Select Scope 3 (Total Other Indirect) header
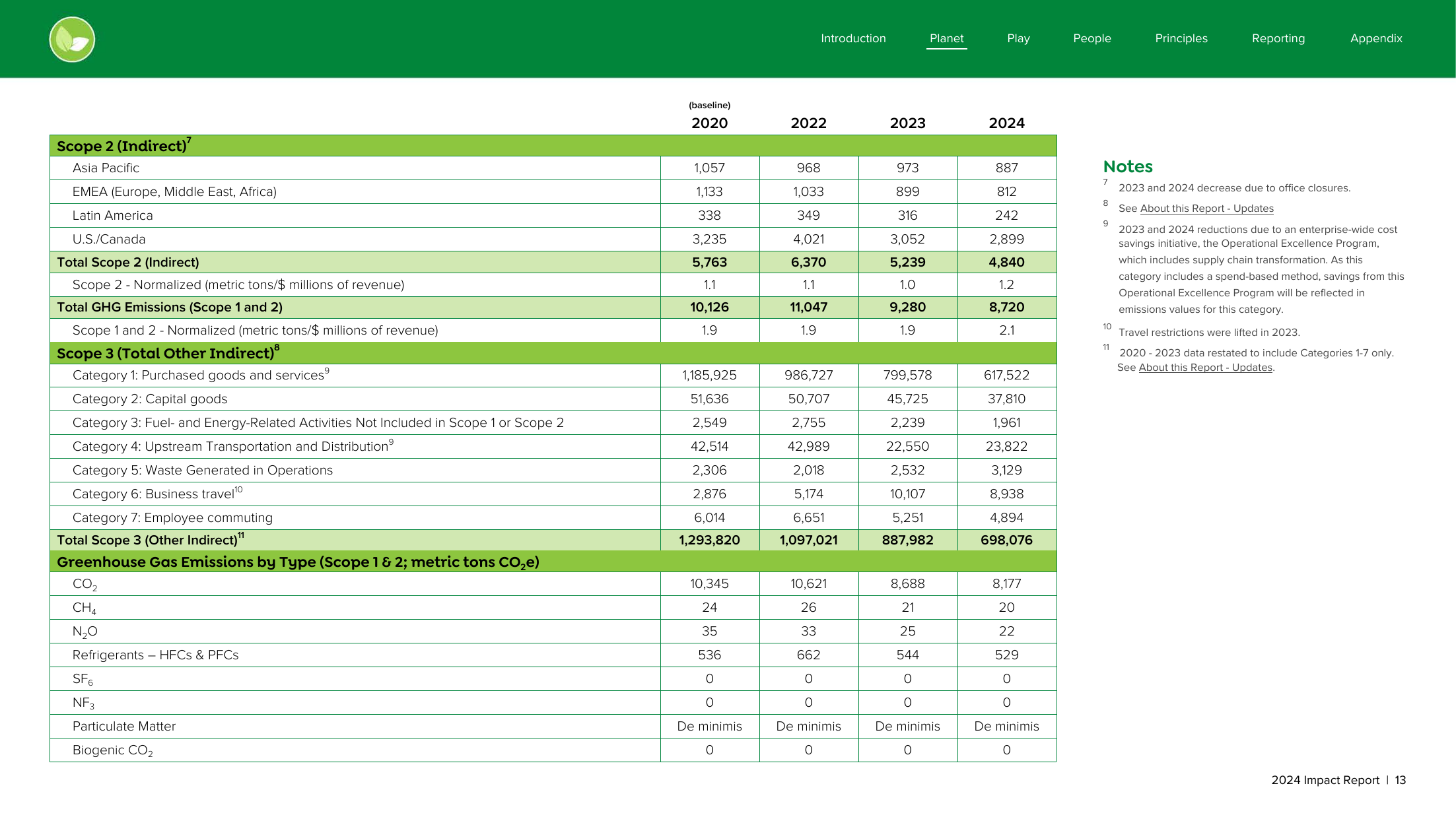Viewport: 1456px width, 819px height. tap(553, 353)
